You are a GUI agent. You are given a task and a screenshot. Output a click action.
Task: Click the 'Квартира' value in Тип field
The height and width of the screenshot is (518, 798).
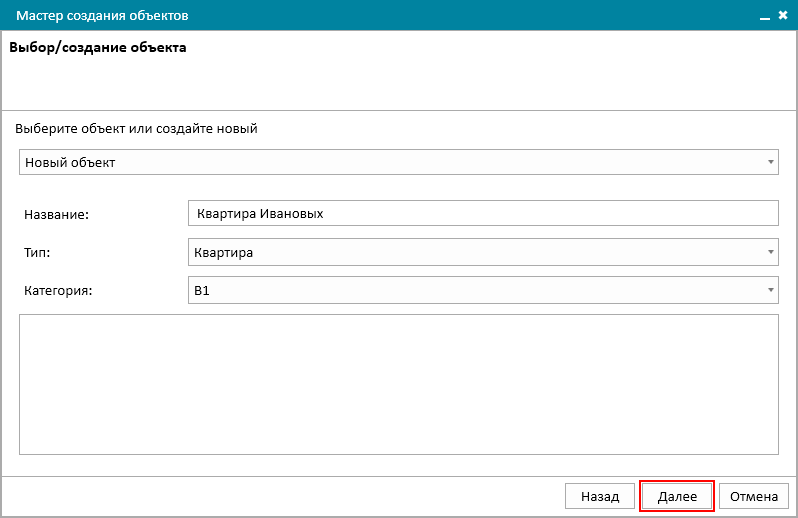point(223,252)
